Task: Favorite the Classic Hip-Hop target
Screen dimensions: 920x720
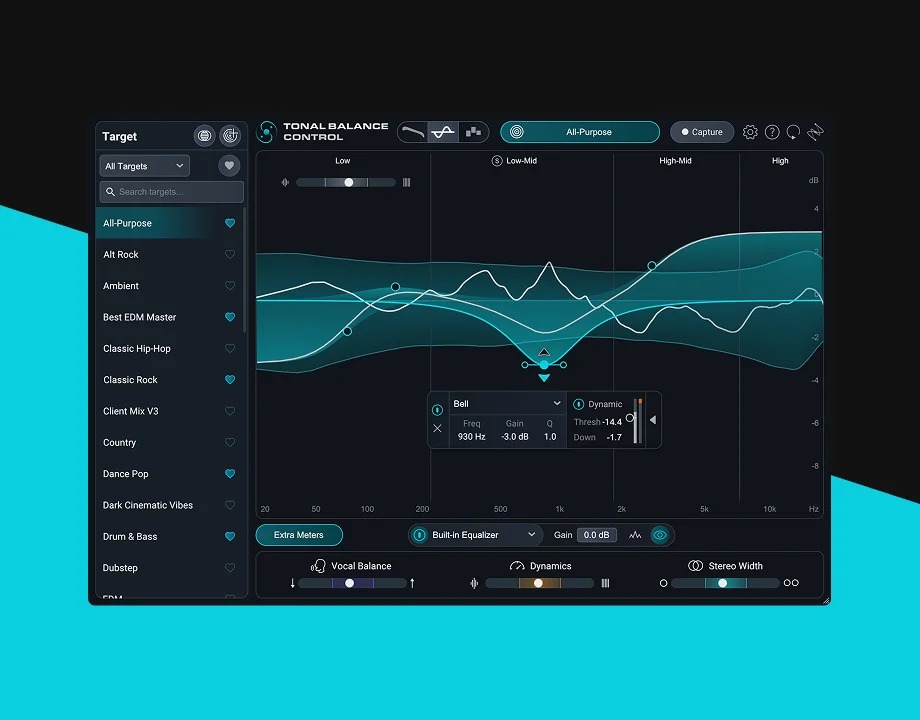Action: click(x=230, y=349)
